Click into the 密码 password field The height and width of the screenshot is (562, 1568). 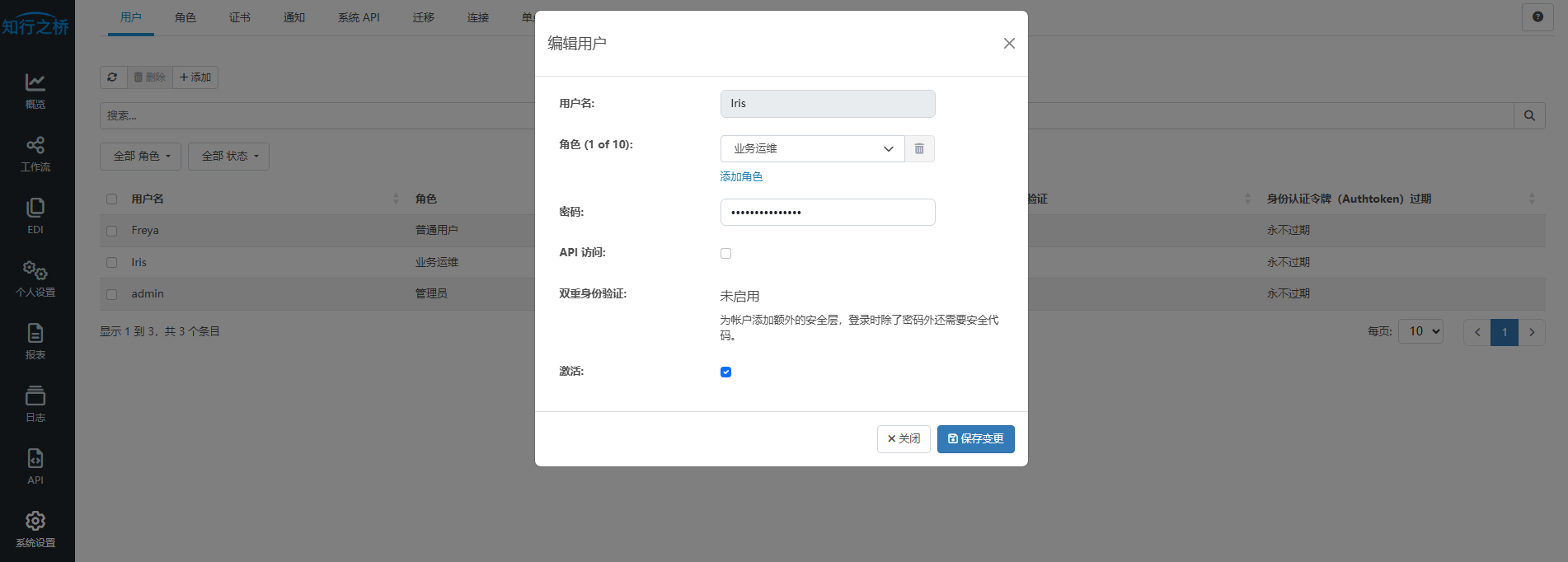pos(828,213)
